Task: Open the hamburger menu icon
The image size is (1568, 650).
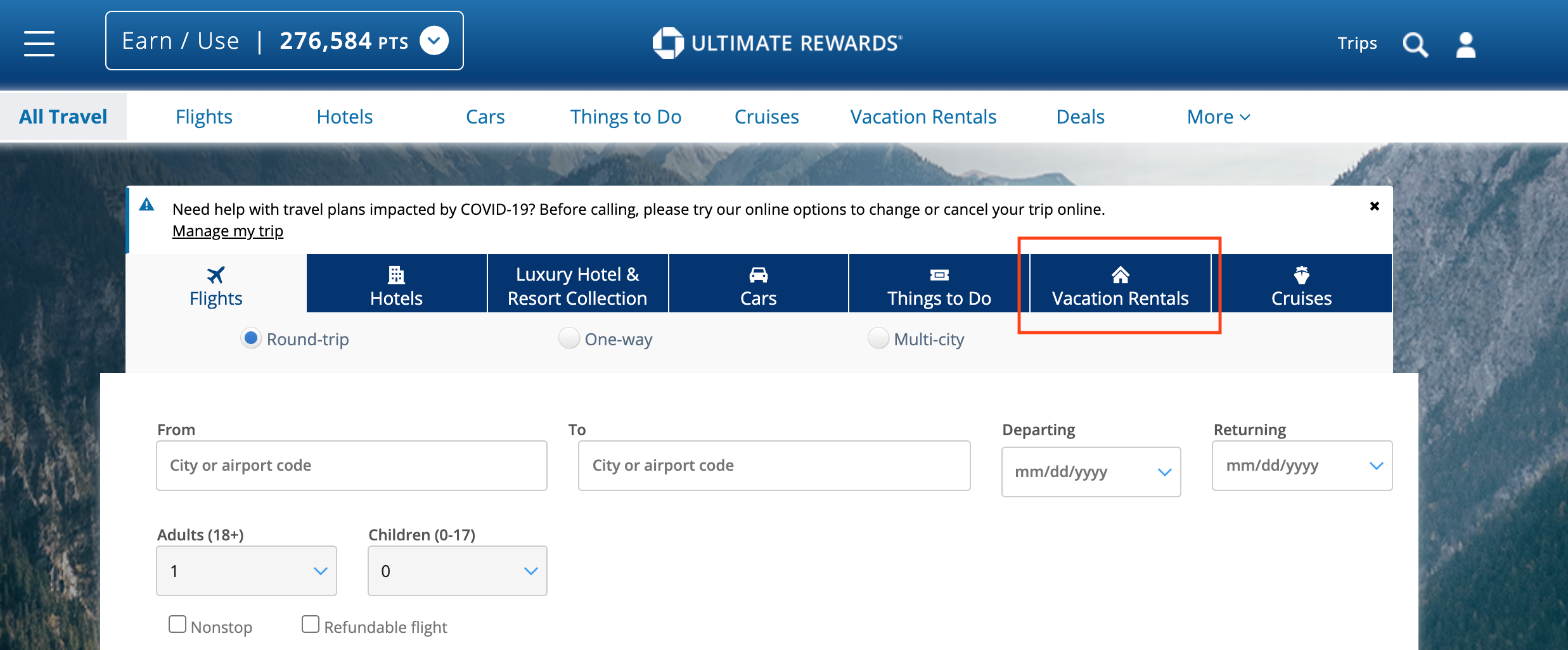Action: [x=39, y=43]
